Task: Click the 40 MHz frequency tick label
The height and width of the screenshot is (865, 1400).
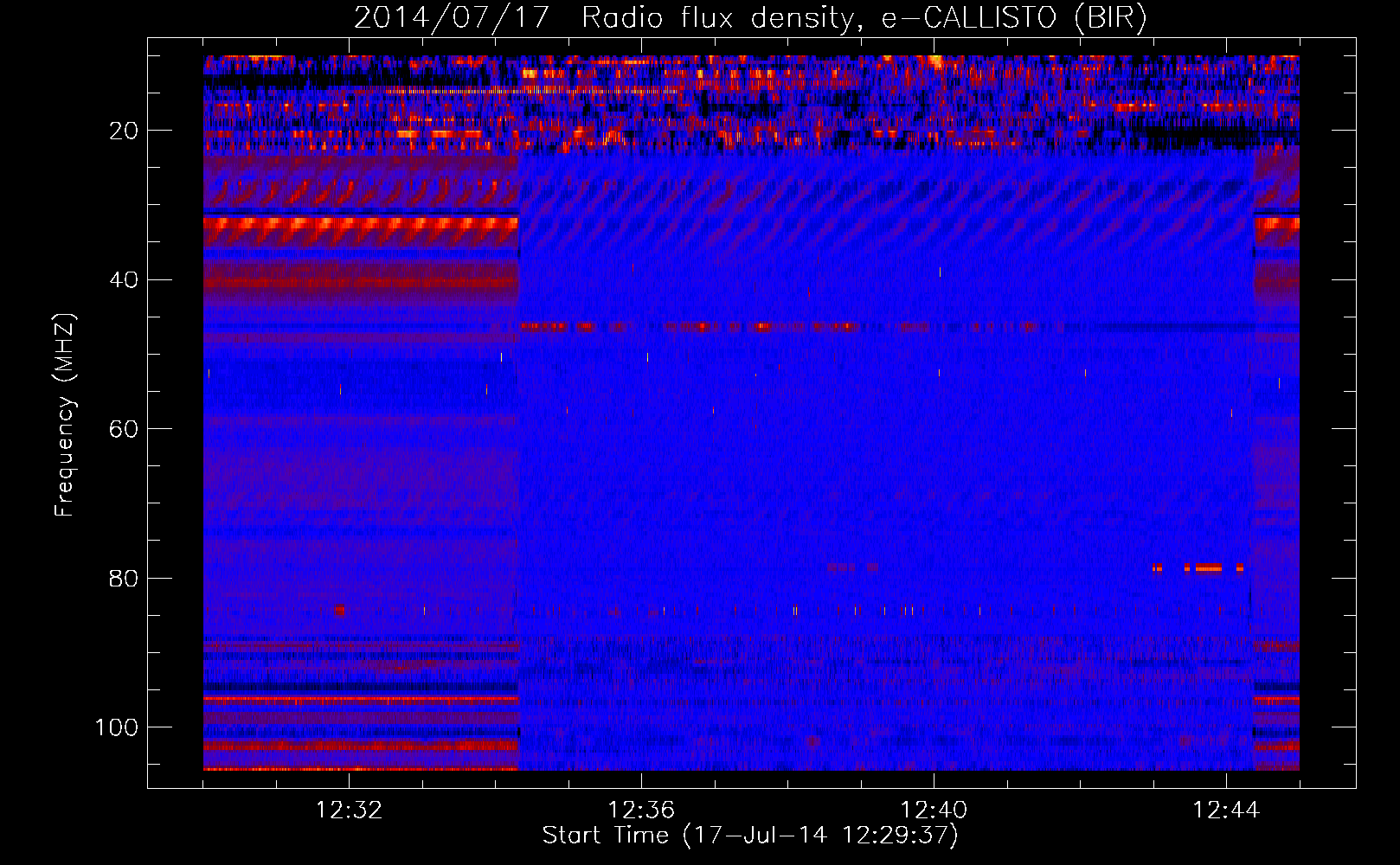Action: coord(124,280)
